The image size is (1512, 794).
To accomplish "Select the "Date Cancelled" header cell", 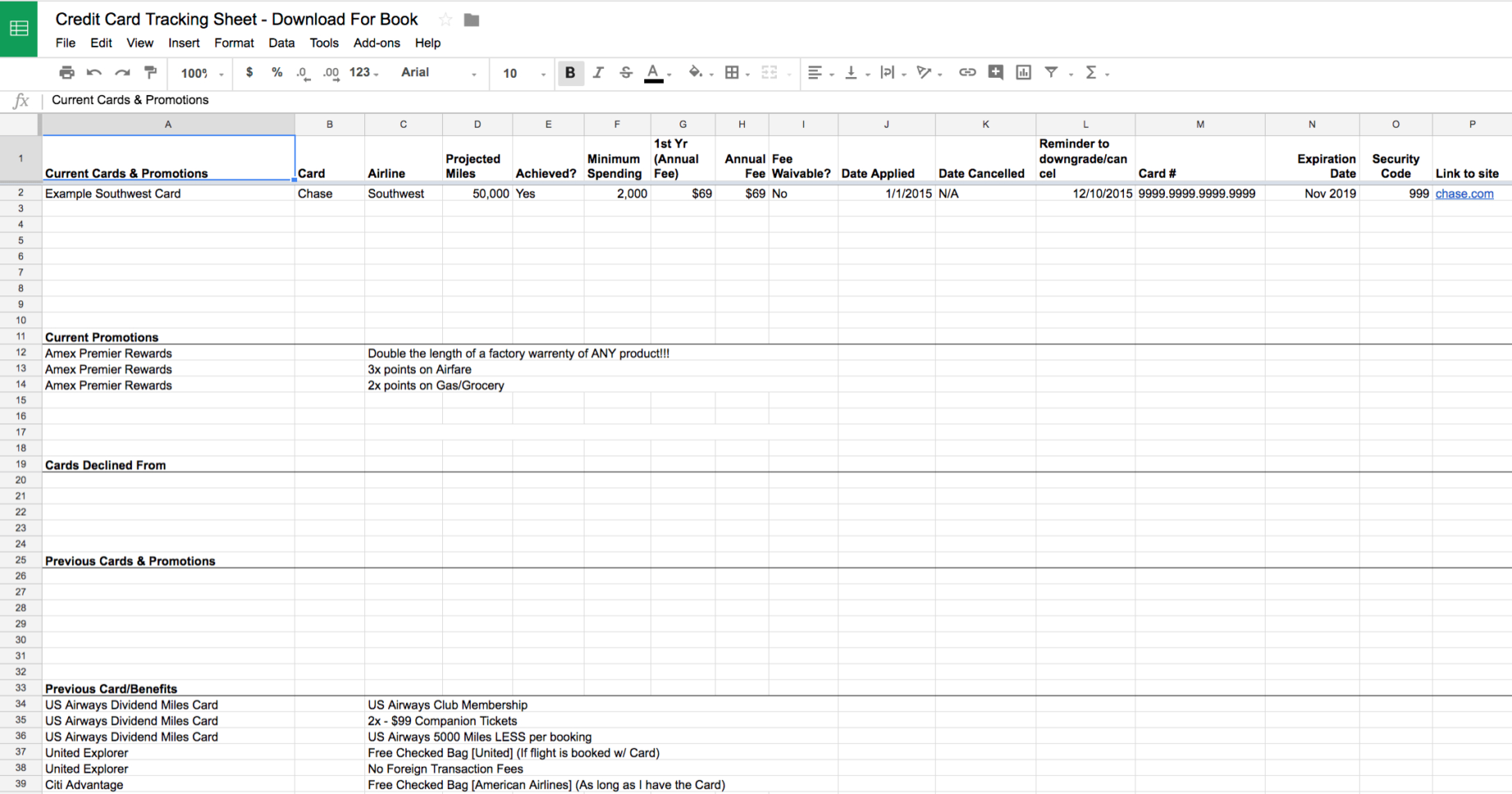I will tap(986, 159).
